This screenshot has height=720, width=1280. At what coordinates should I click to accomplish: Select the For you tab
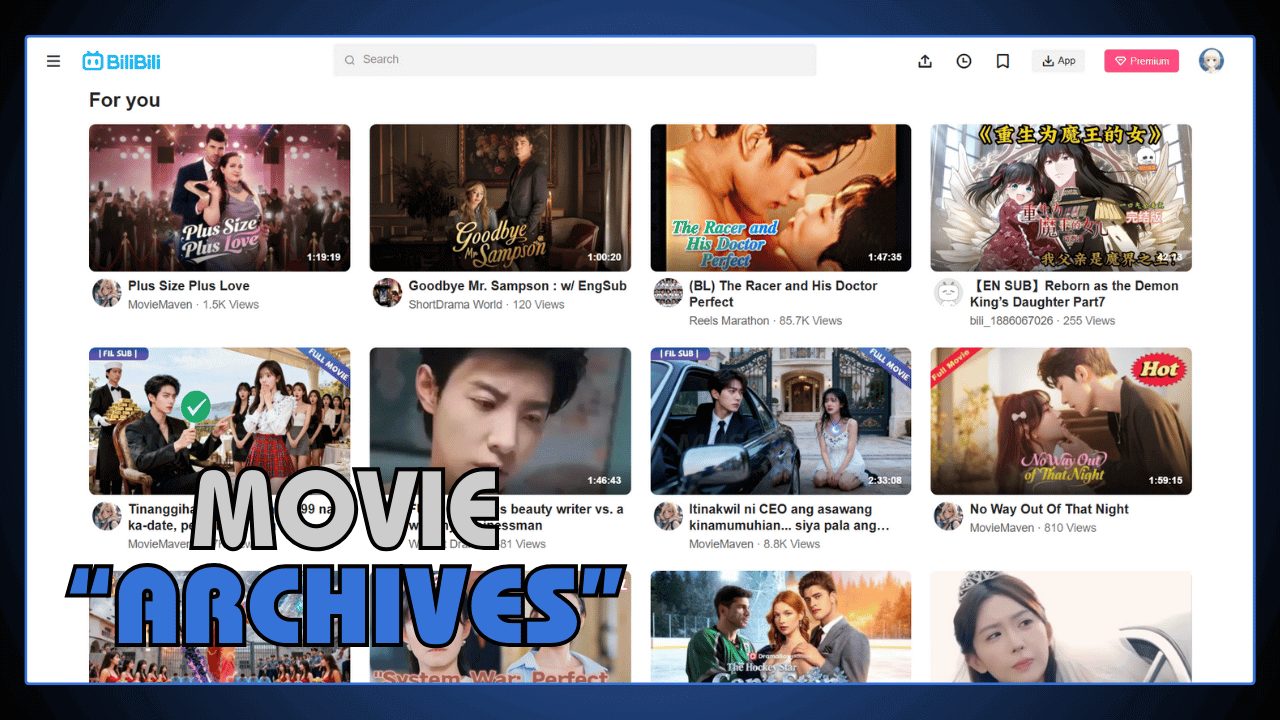click(124, 100)
